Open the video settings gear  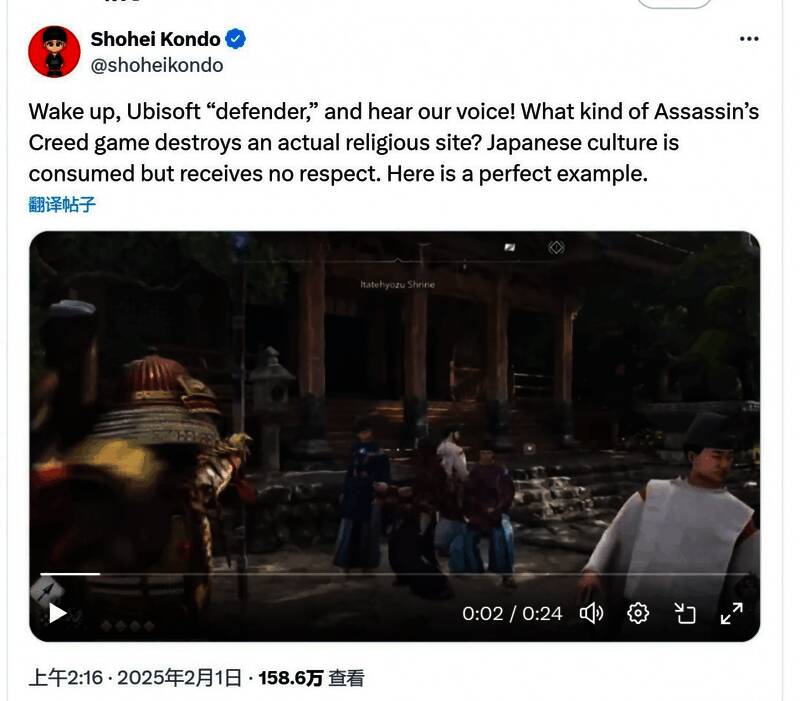click(638, 613)
